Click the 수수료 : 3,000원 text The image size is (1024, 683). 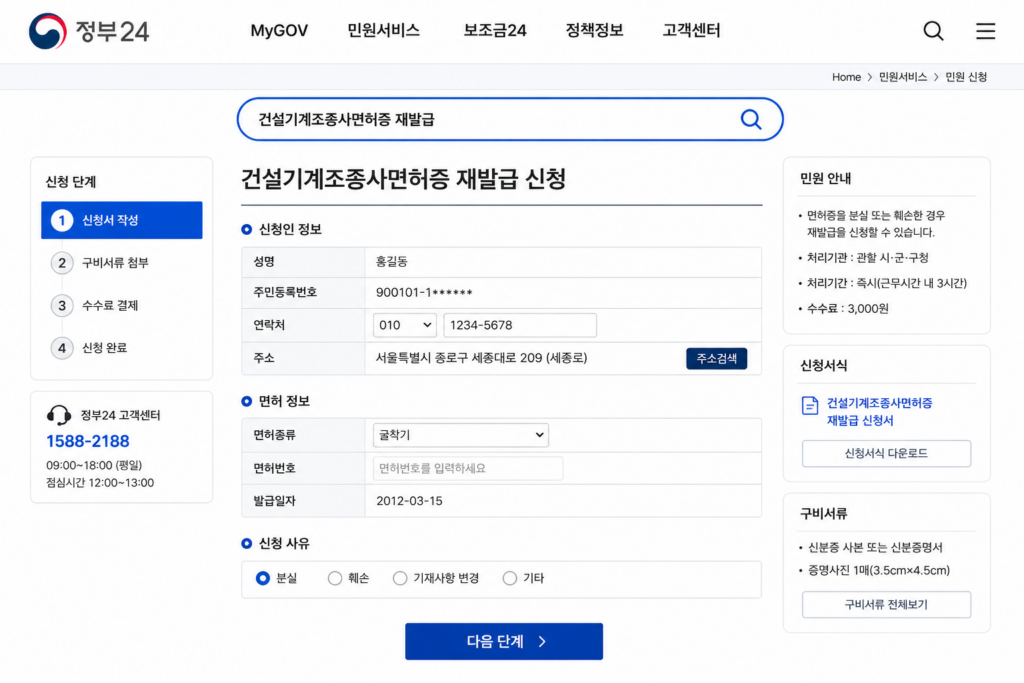point(848,308)
